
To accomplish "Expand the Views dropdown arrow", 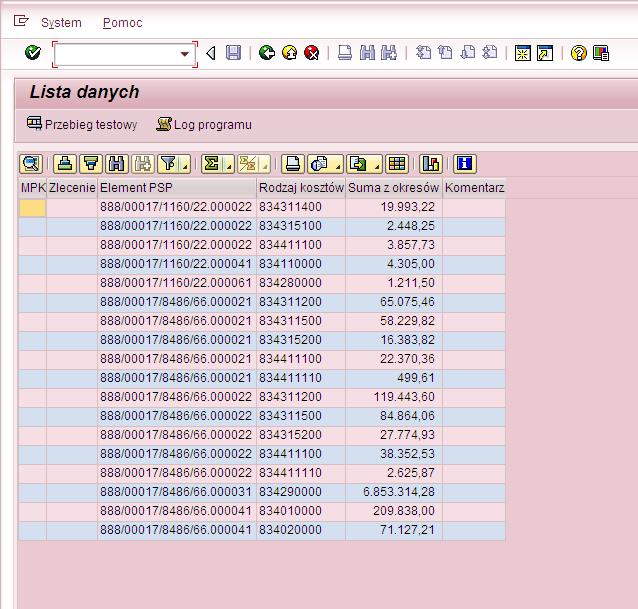I will (338, 164).
